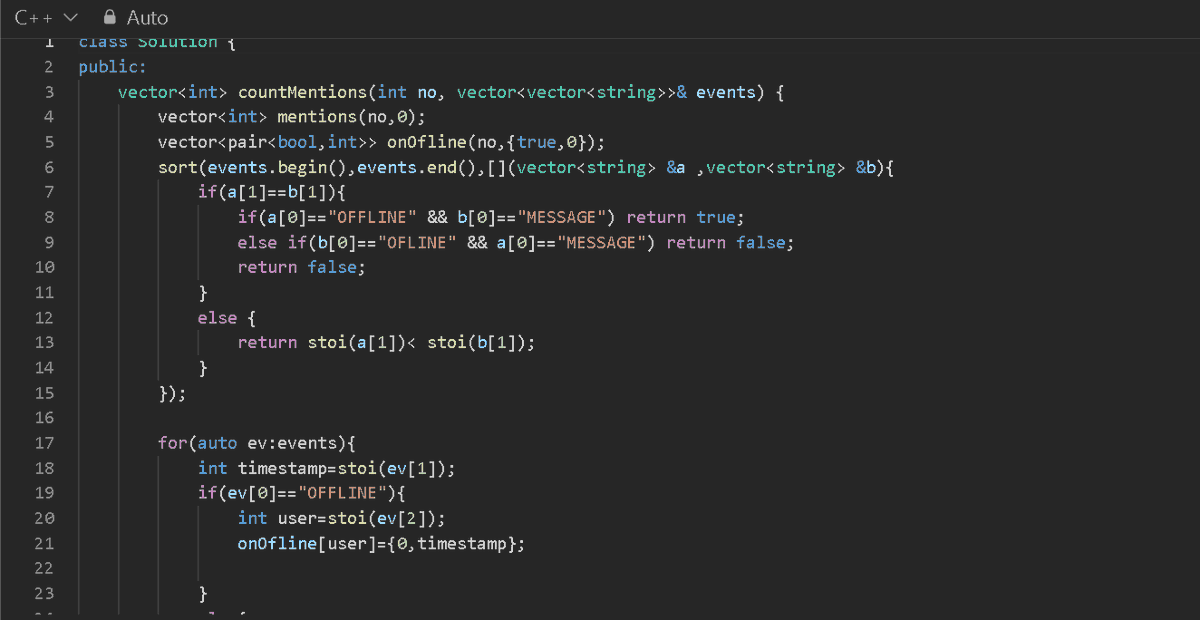
Task: Click the Auto label in header
Action: click(x=147, y=18)
